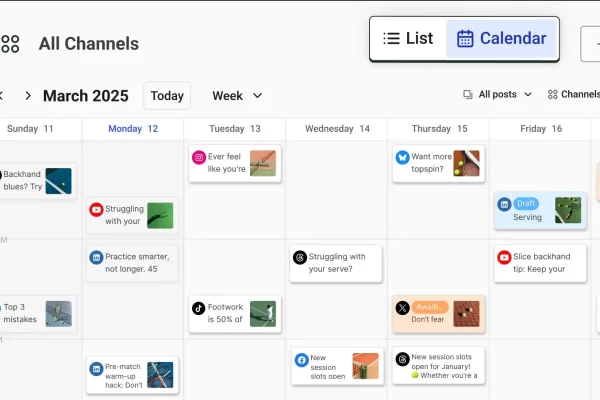
Task: Select the Thursday 15 column header
Action: [439, 129]
